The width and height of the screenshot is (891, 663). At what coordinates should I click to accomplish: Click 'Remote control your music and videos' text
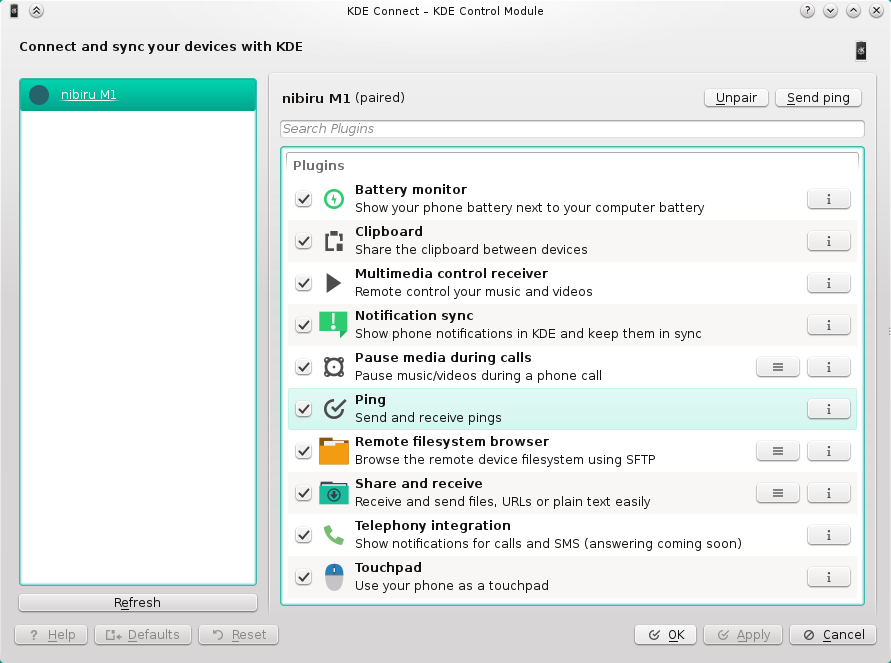point(473,291)
